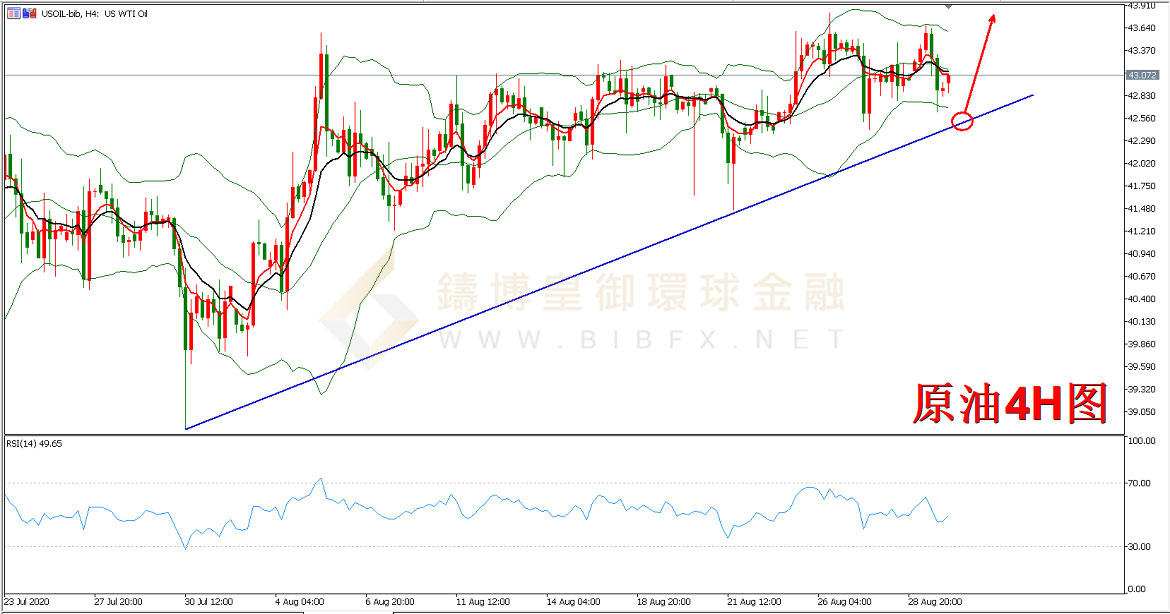The image size is (1170, 614).
Task: Click the chart shift triangle marker at top
Action: [x=948, y=6]
